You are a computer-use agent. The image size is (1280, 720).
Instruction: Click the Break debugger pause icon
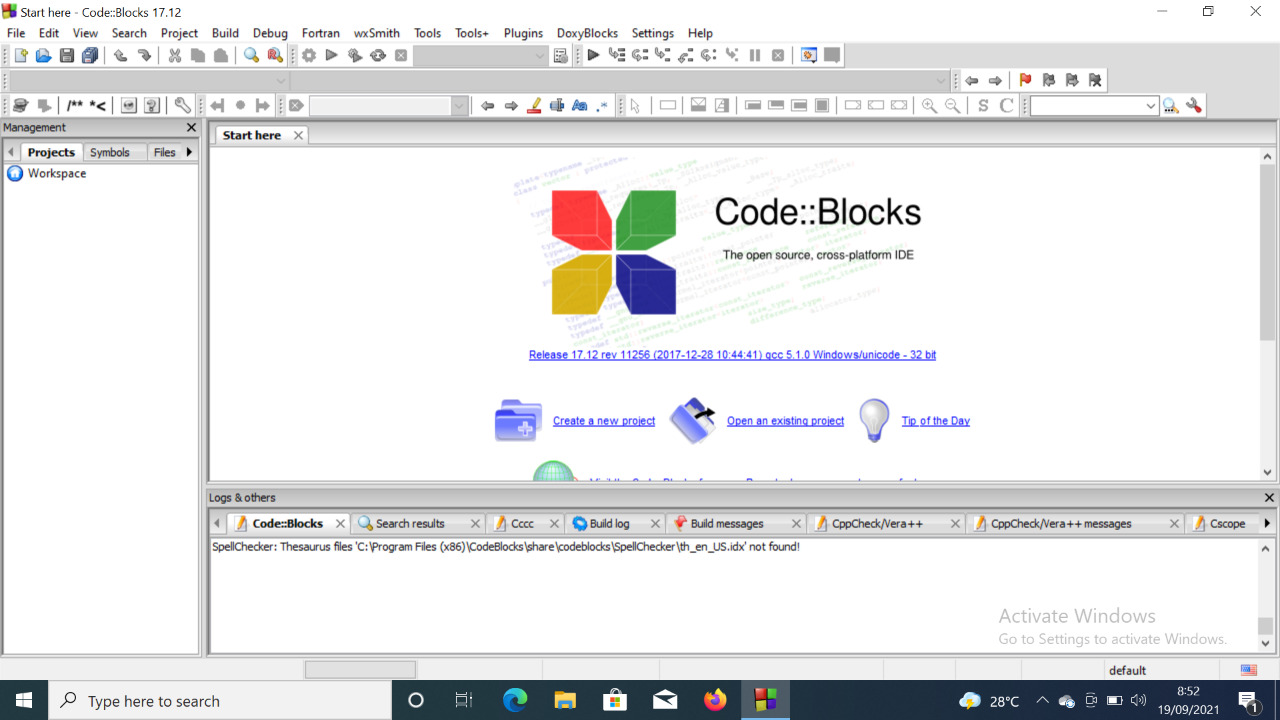(755, 56)
